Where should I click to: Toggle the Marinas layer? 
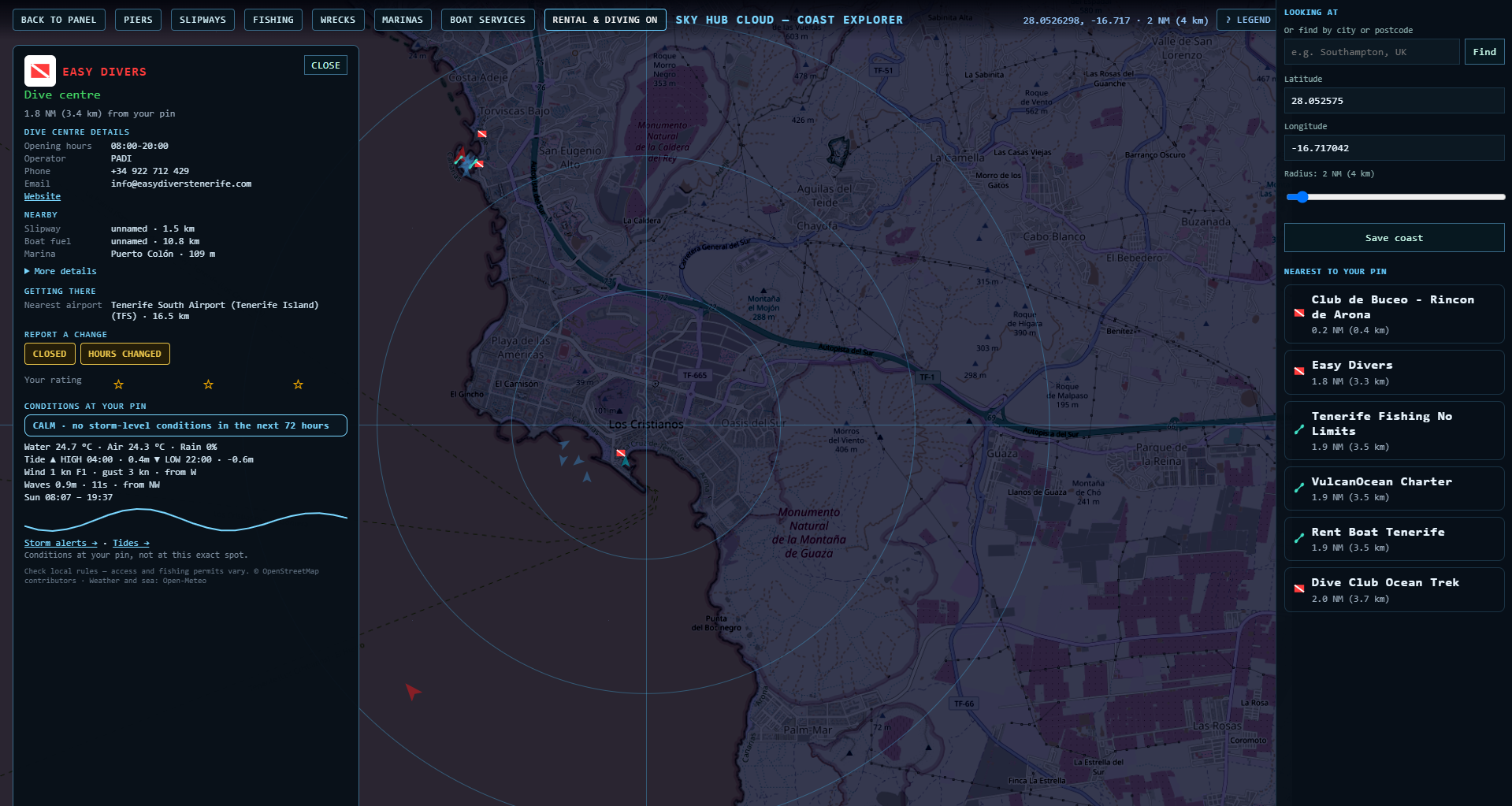403,20
